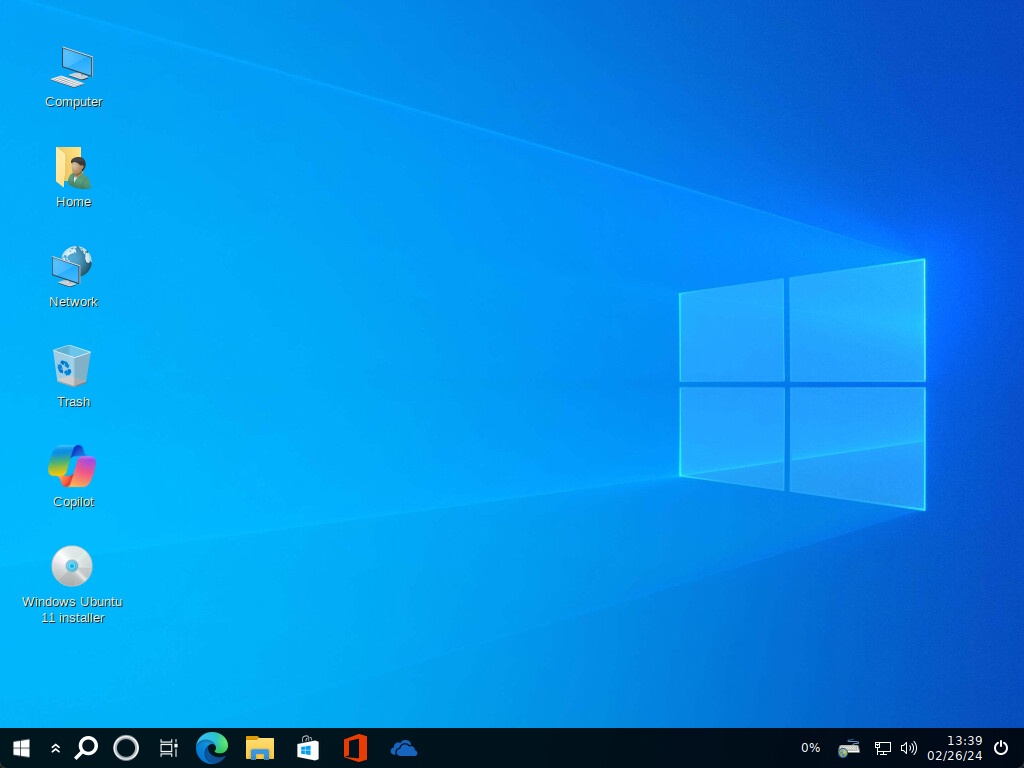Screen dimensions: 1024x768
Task: Expand the double-chevron arrow in taskbar
Action: (x=55, y=748)
